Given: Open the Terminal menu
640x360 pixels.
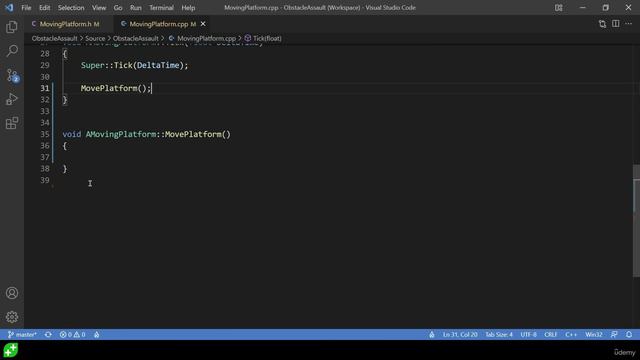Looking at the screenshot, I should tap(161, 8).
